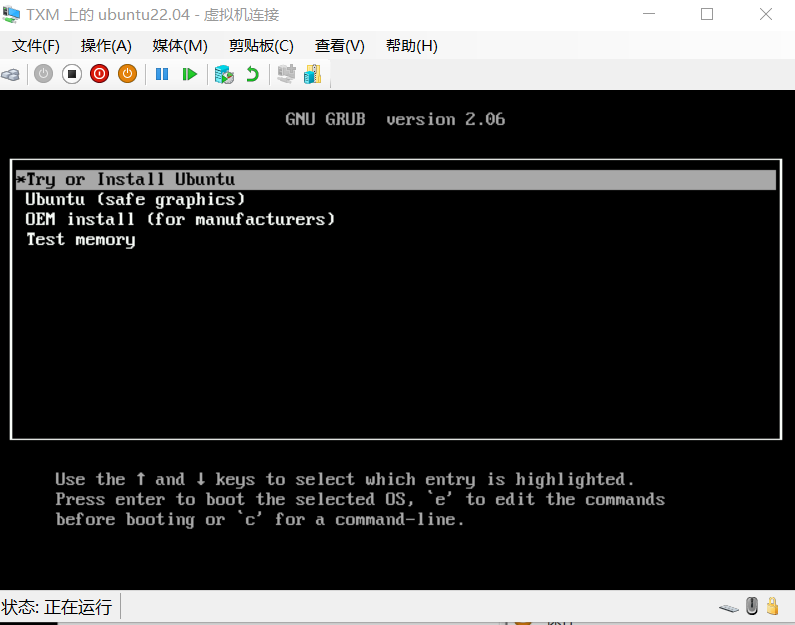Screen dimensions: 795x625
Task: Open the 文件(F) menu
Action: (x=36, y=46)
